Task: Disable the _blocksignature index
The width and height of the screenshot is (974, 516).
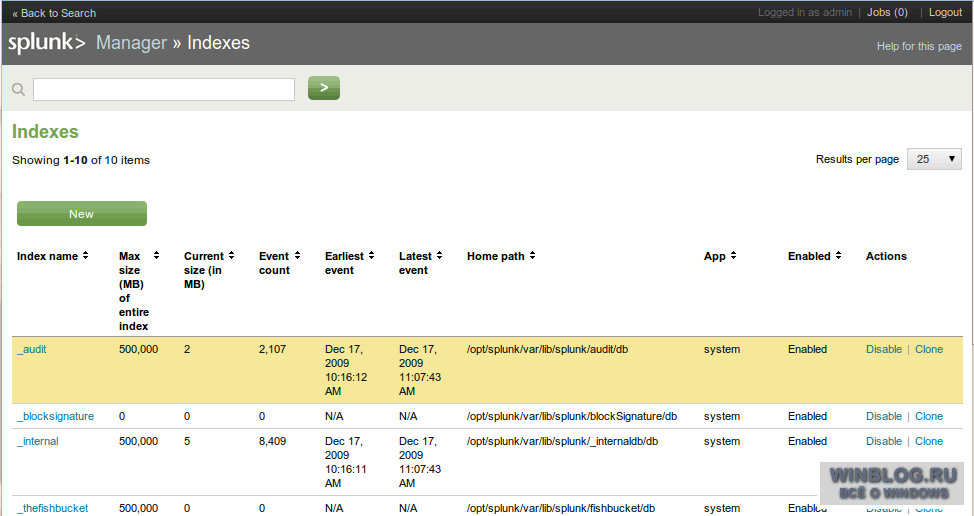Action: [x=884, y=416]
